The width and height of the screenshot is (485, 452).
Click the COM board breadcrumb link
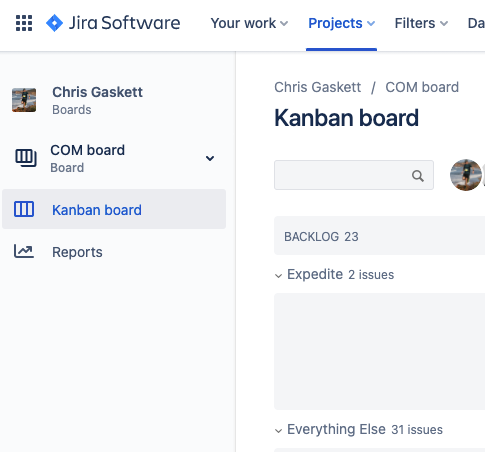click(x=422, y=87)
